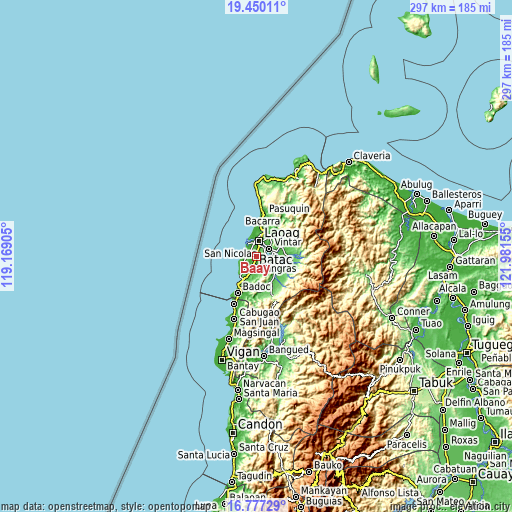
Task: Click the Cabugao place label
Action: tap(259, 312)
